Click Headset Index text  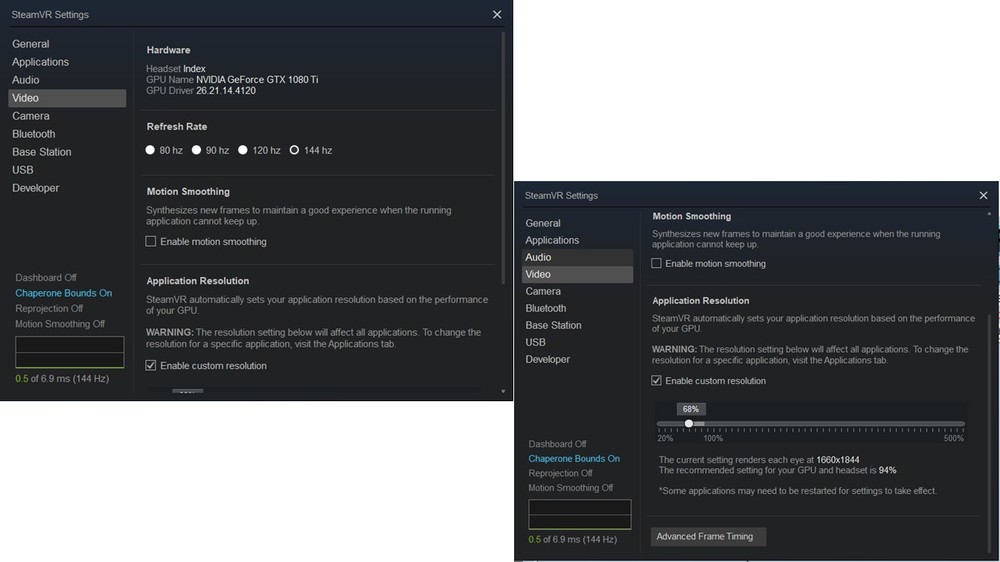pos(175,68)
